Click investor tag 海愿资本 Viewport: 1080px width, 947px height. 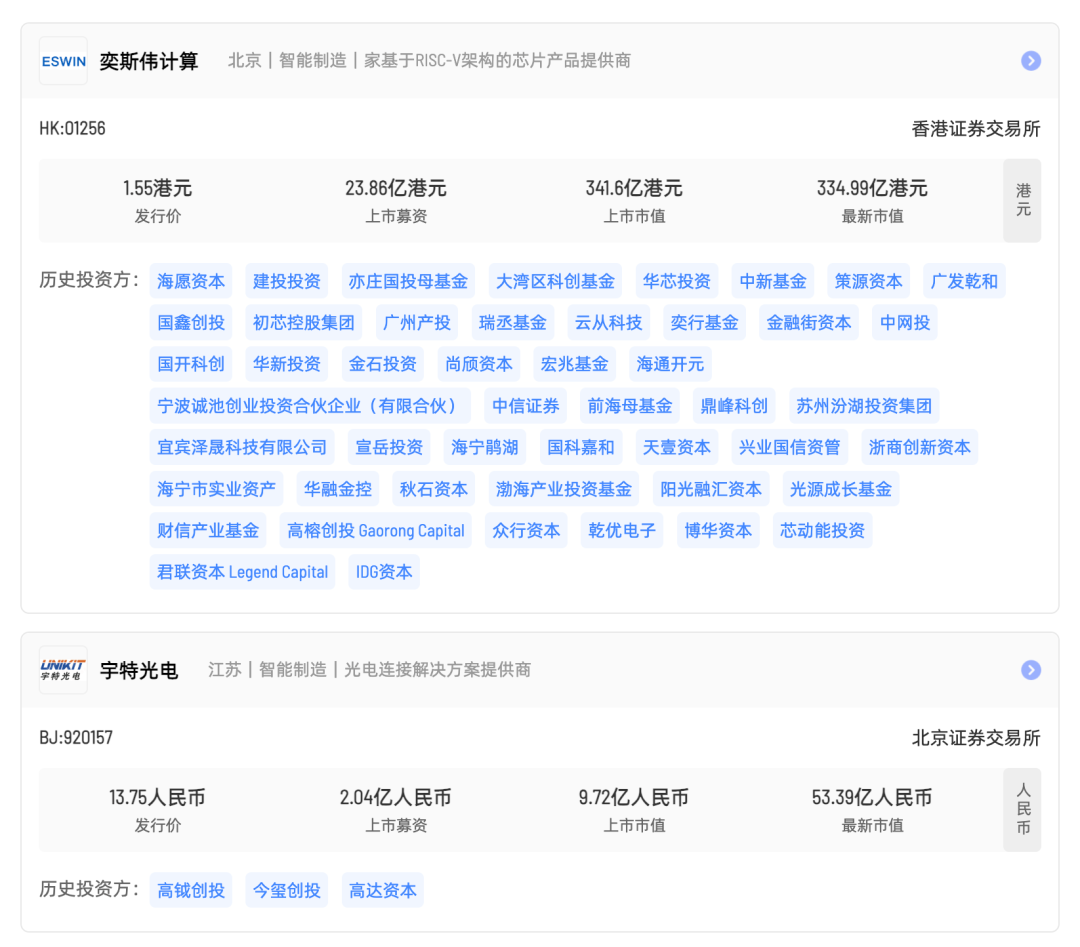click(191, 281)
